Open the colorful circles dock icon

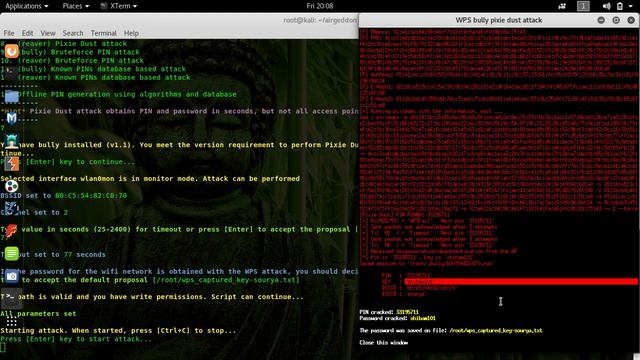[x=11, y=187]
